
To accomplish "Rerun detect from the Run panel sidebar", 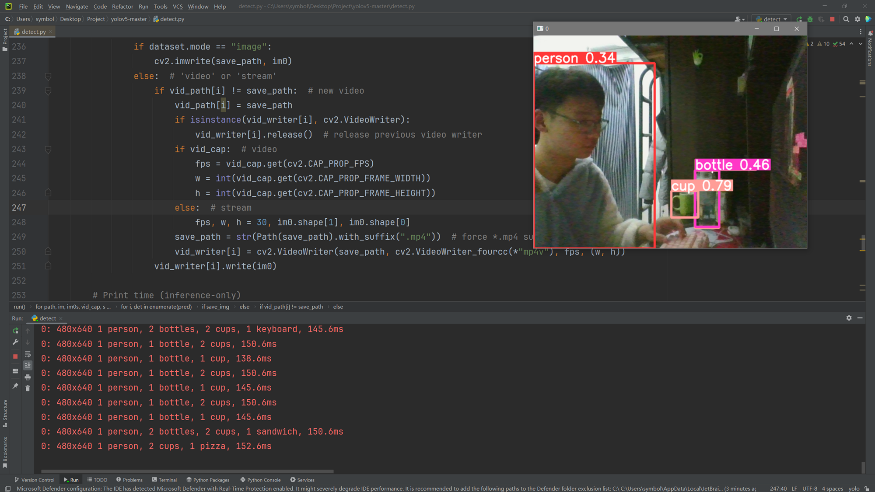I will (x=15, y=329).
